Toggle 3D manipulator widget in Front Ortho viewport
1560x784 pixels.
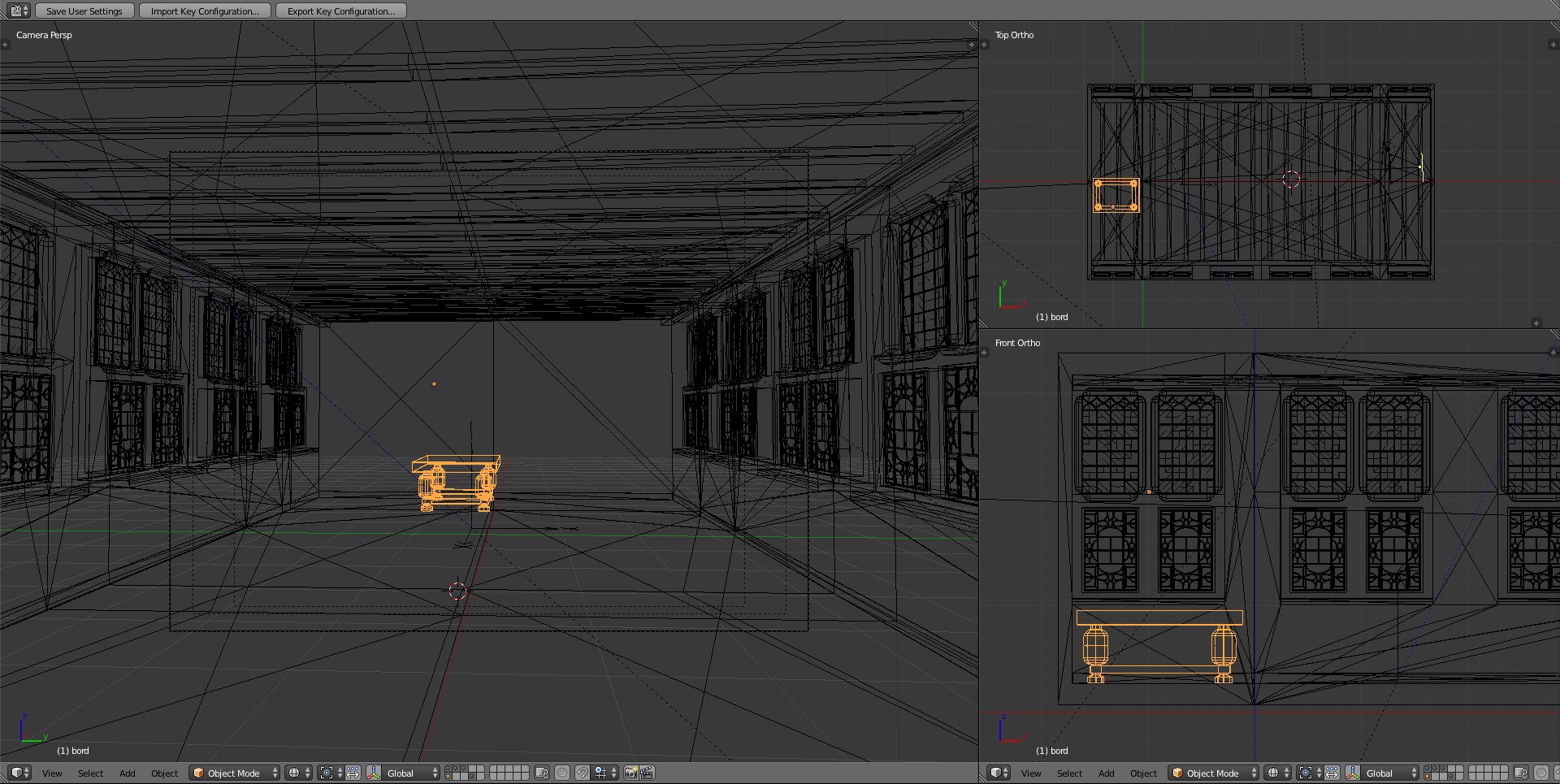1353,773
